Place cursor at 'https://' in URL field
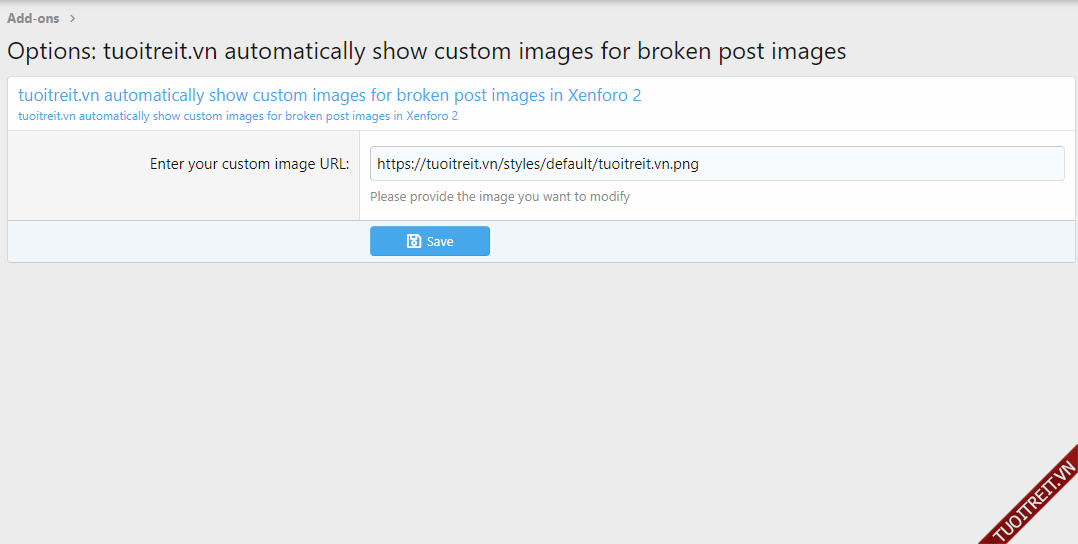1078x544 pixels. [x=395, y=164]
